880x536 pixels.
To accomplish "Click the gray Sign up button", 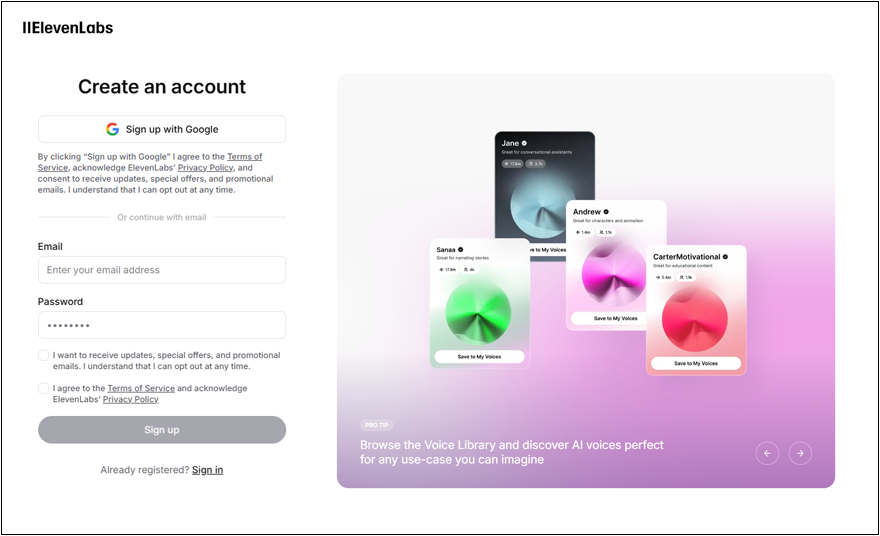I will (162, 429).
